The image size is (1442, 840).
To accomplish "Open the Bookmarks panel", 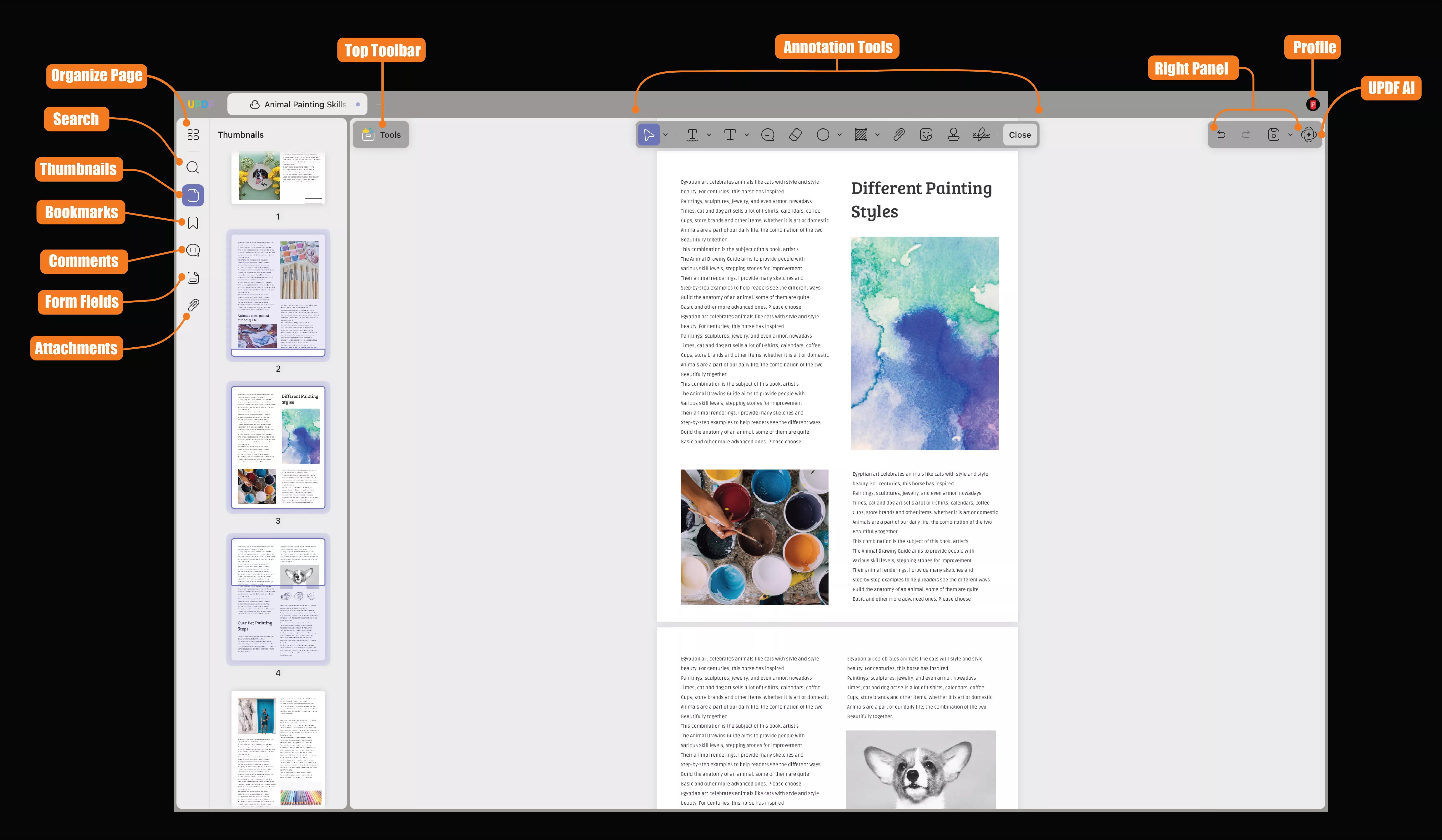I will (193, 223).
